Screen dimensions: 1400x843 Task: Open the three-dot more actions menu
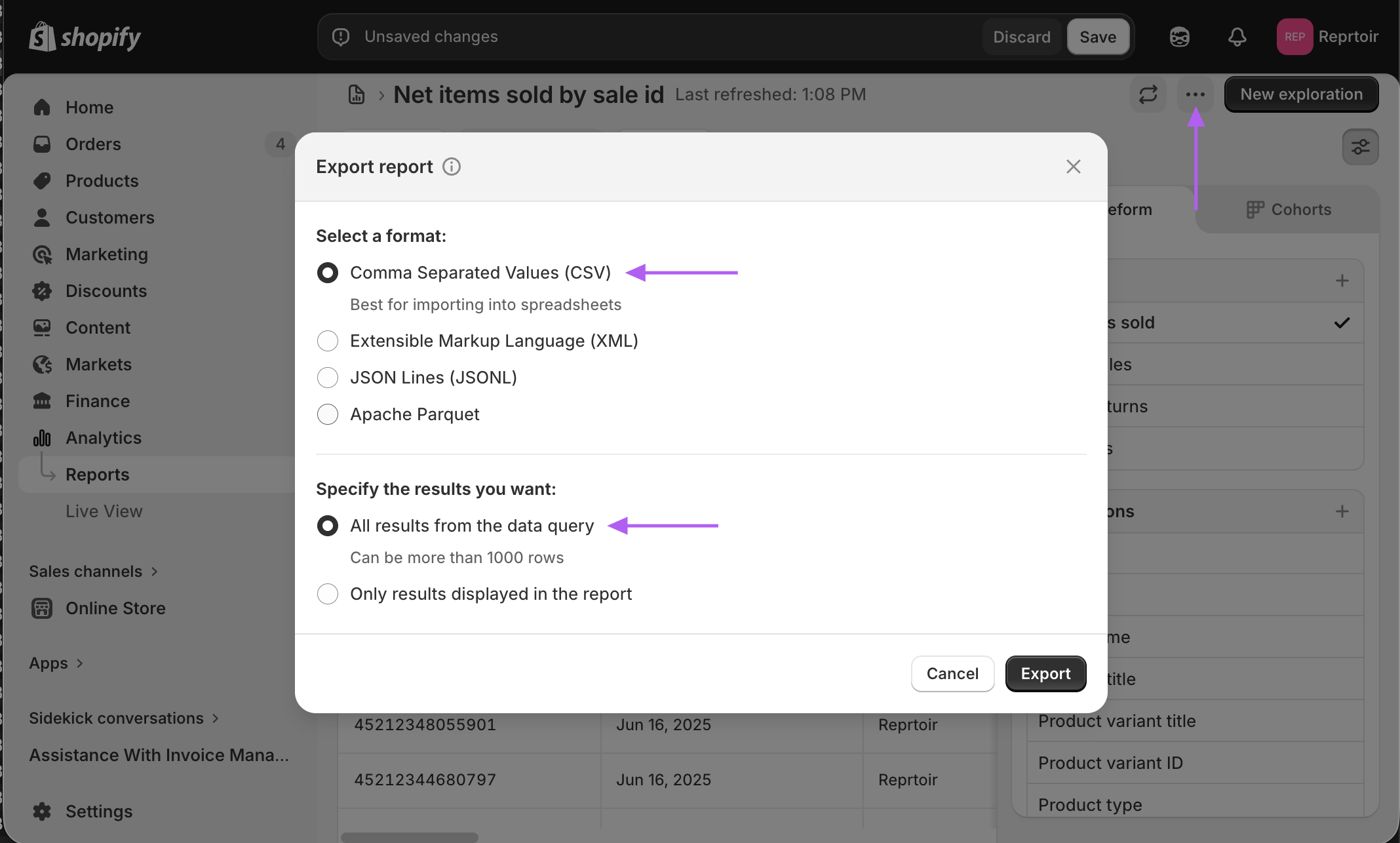1195,94
